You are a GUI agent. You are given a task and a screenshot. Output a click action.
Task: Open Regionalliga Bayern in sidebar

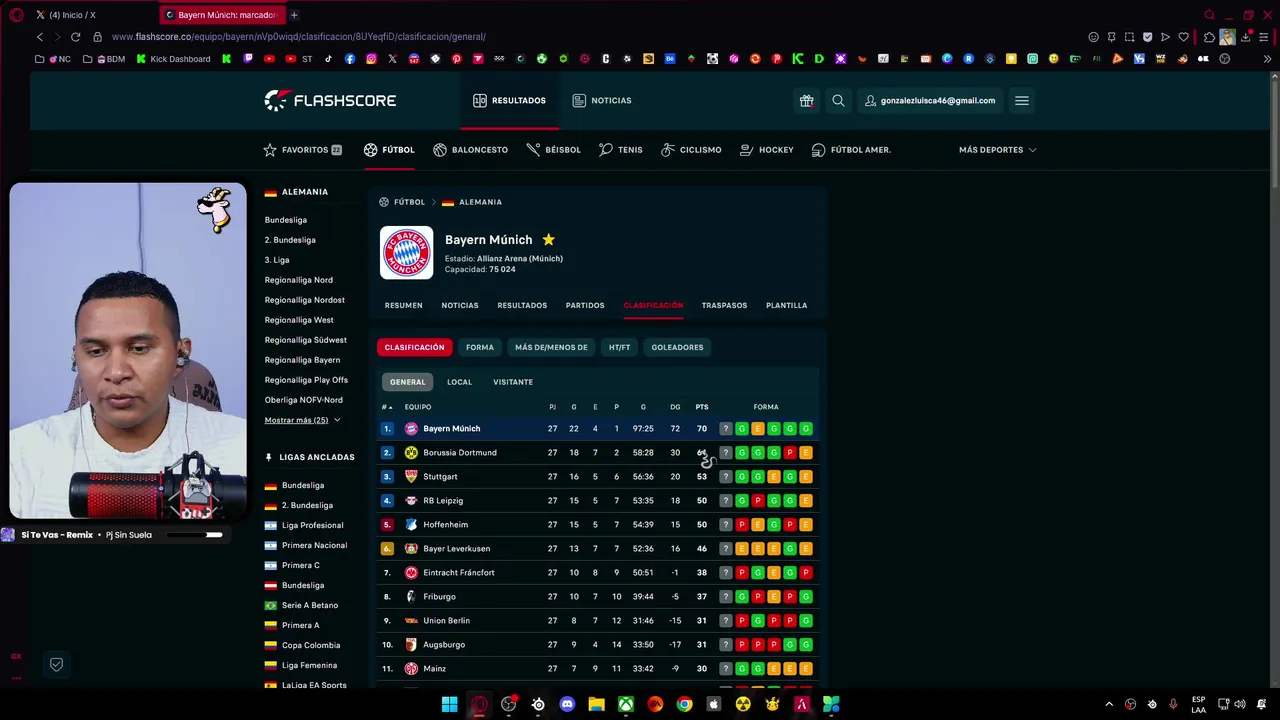[x=302, y=360]
